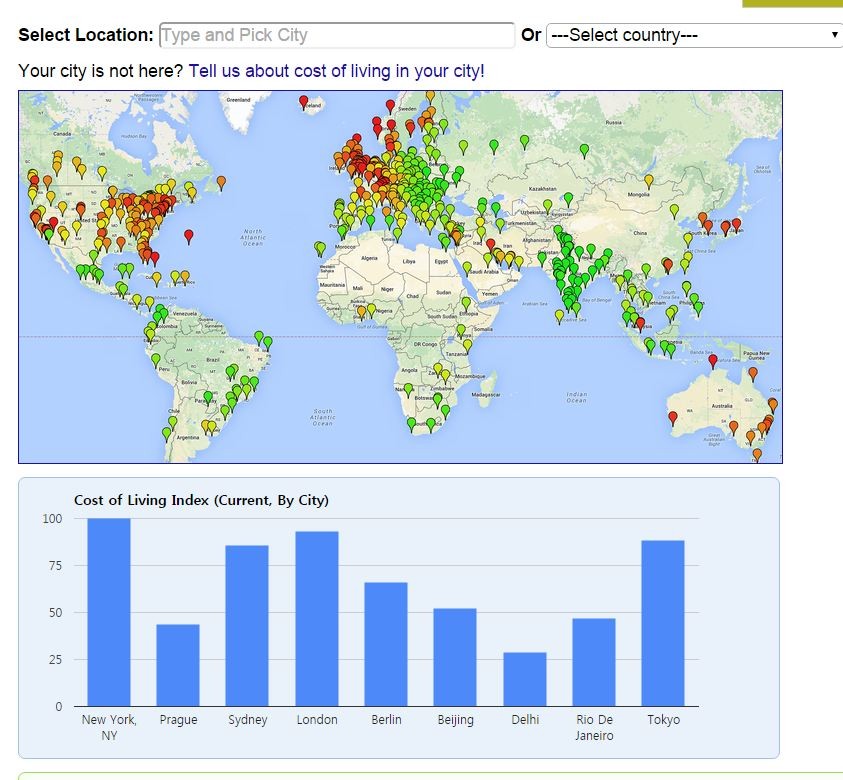The width and height of the screenshot is (843, 780).
Task: Select the red pin in northern Australia
Action: click(713, 360)
